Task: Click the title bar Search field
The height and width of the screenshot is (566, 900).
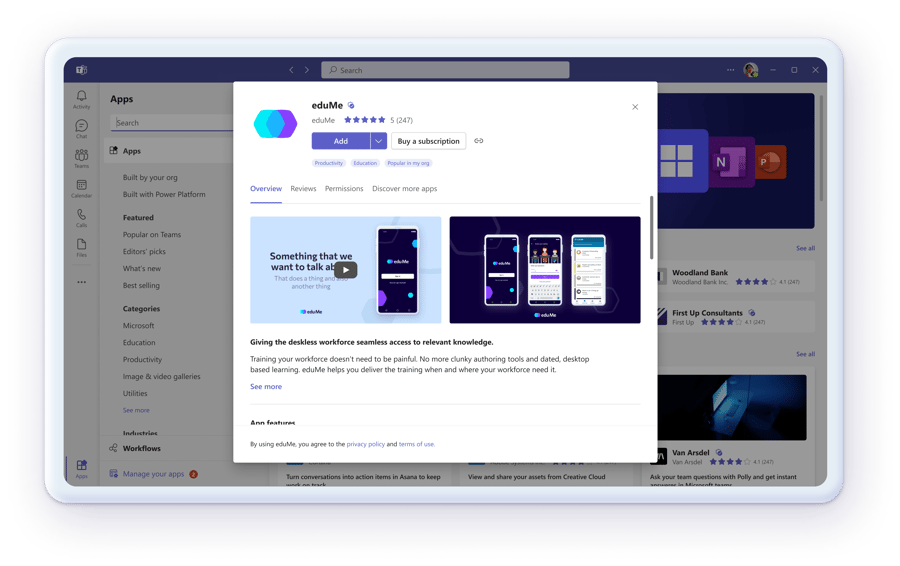Action: 445,70
